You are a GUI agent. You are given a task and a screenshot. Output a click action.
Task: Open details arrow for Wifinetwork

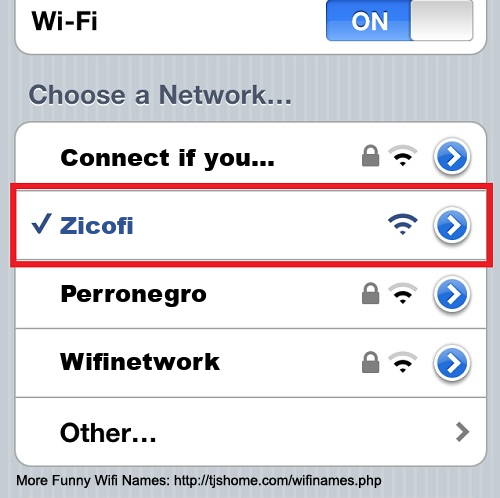pyautogui.click(x=452, y=363)
